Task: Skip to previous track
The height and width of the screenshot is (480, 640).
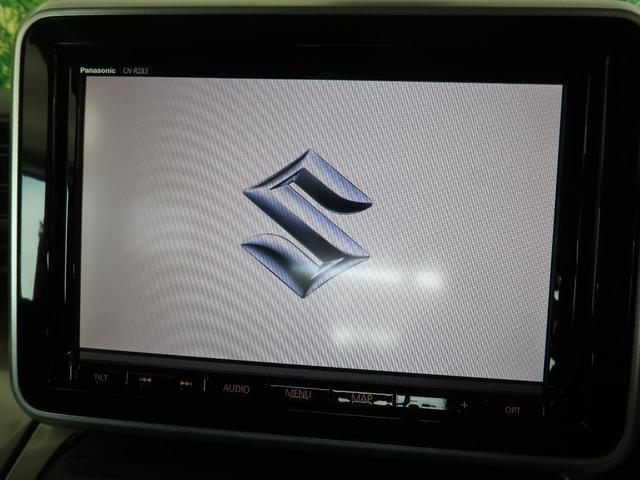Action: 145,380
